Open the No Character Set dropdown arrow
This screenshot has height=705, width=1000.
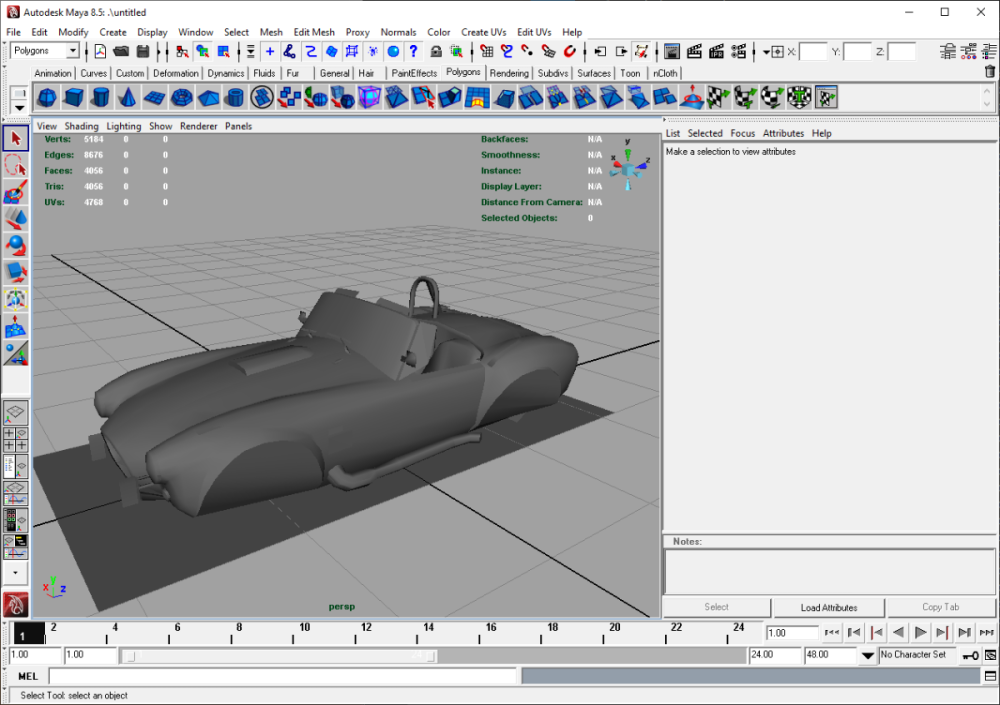tap(868, 655)
